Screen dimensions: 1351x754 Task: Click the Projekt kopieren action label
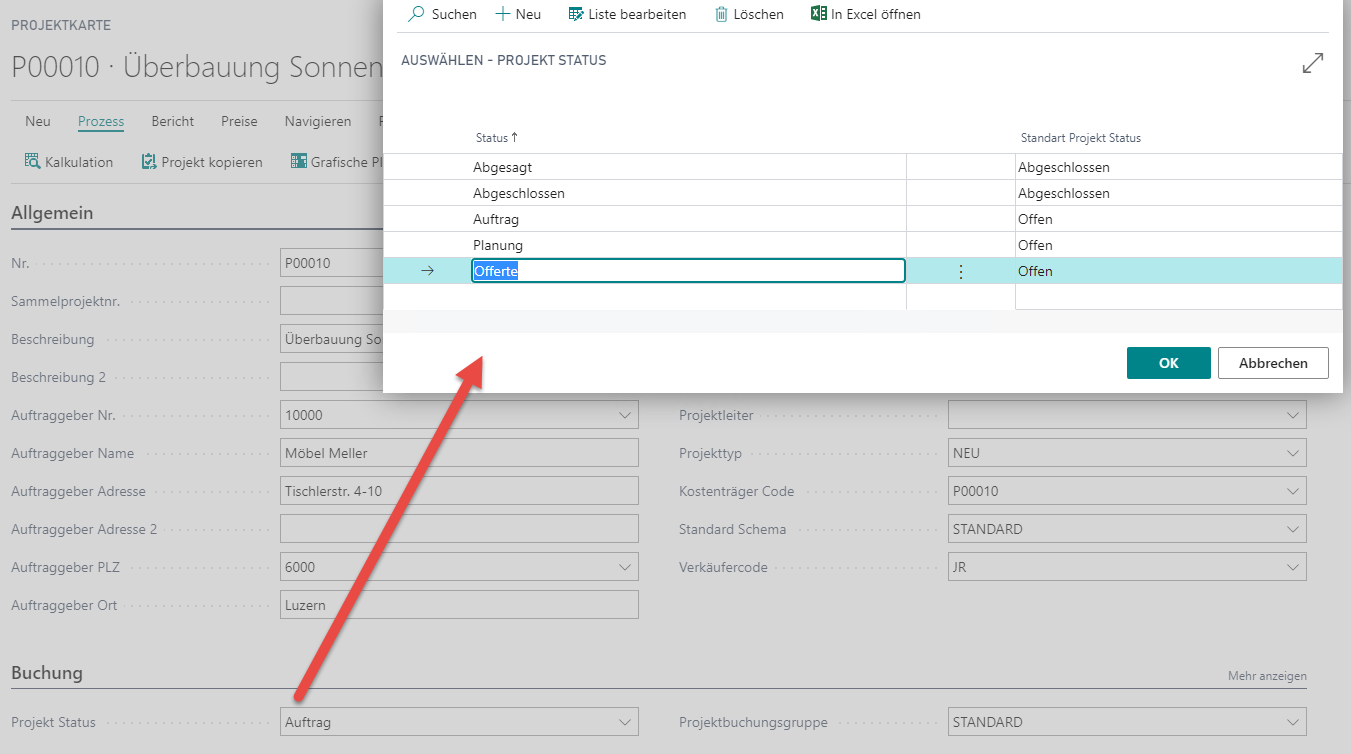pyautogui.click(x=212, y=162)
